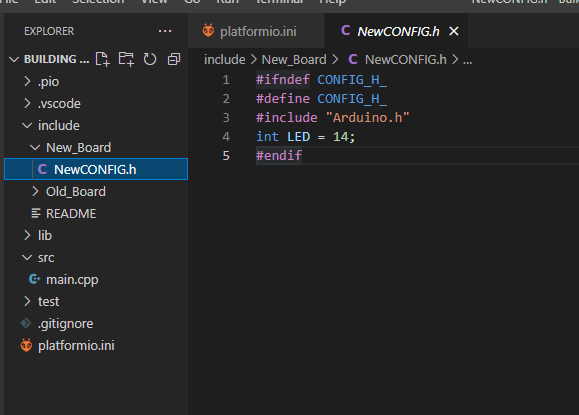Click the C icon beside NewCONFIG.h in tree
This screenshot has height=415, width=579.
(42, 169)
